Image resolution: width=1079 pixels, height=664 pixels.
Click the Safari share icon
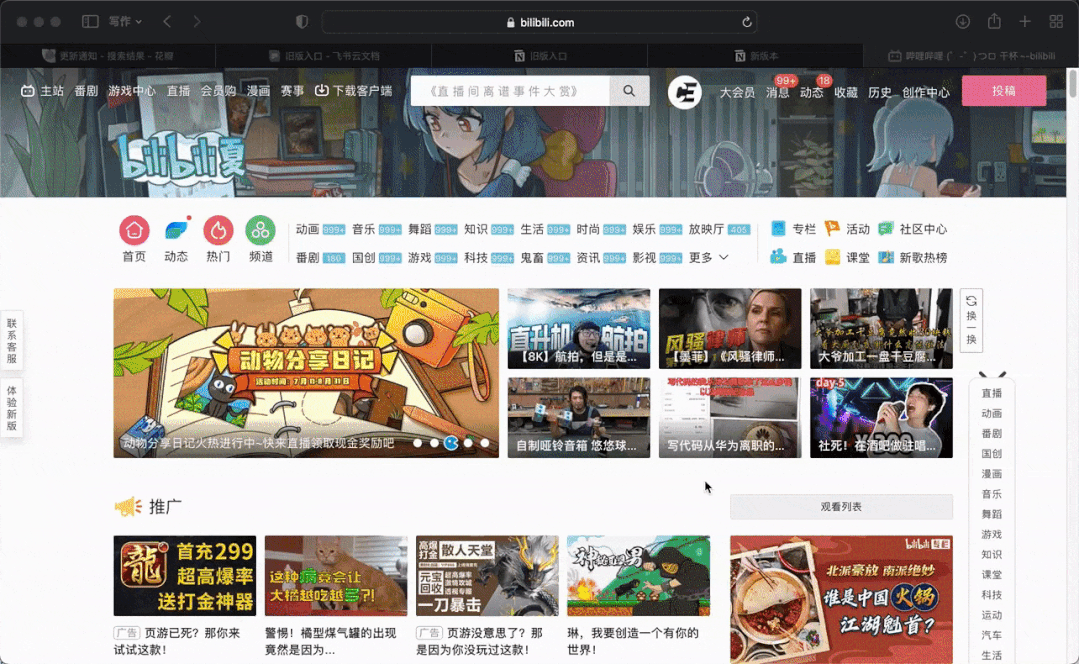pyautogui.click(x=994, y=21)
